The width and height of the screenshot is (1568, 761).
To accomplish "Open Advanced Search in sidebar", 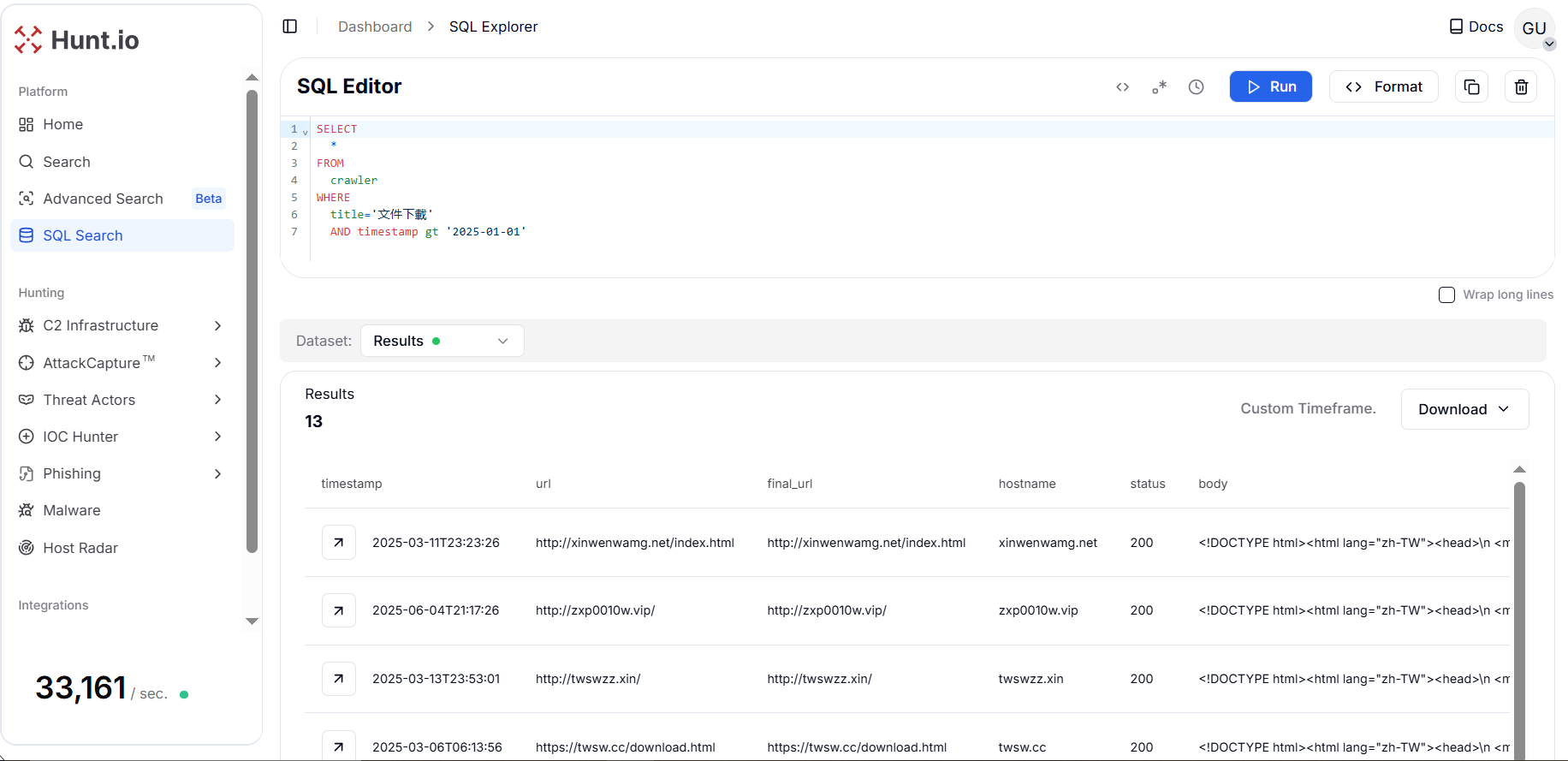I will [103, 199].
